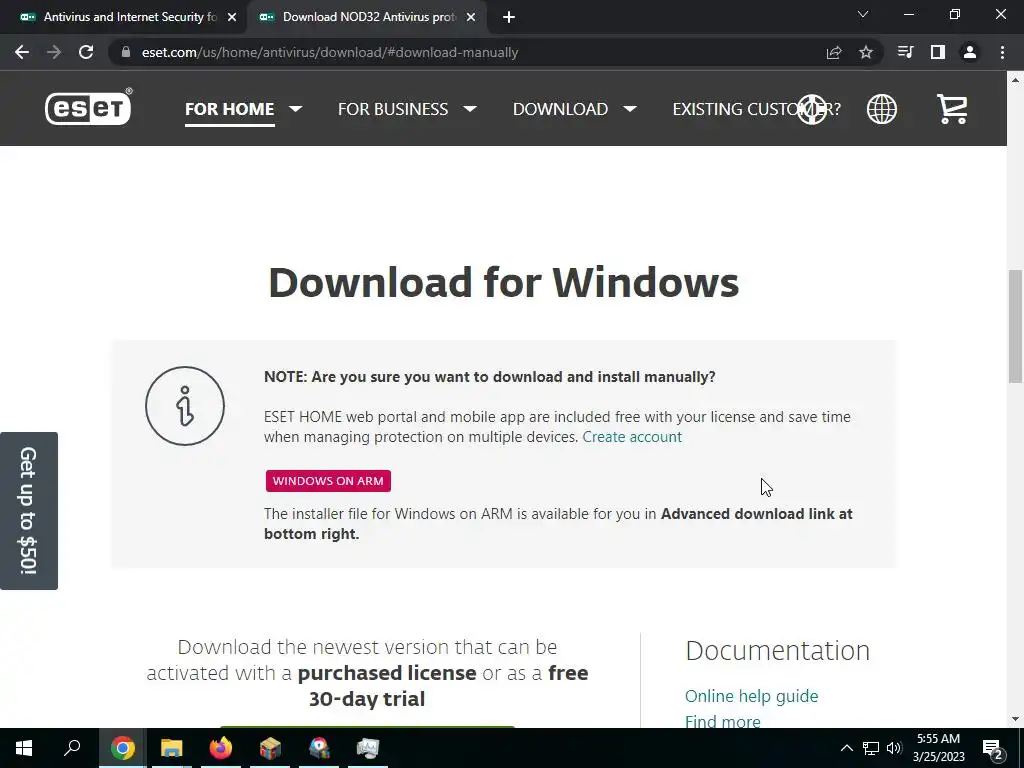
Task: Open the globe language selector icon
Action: tap(882, 108)
